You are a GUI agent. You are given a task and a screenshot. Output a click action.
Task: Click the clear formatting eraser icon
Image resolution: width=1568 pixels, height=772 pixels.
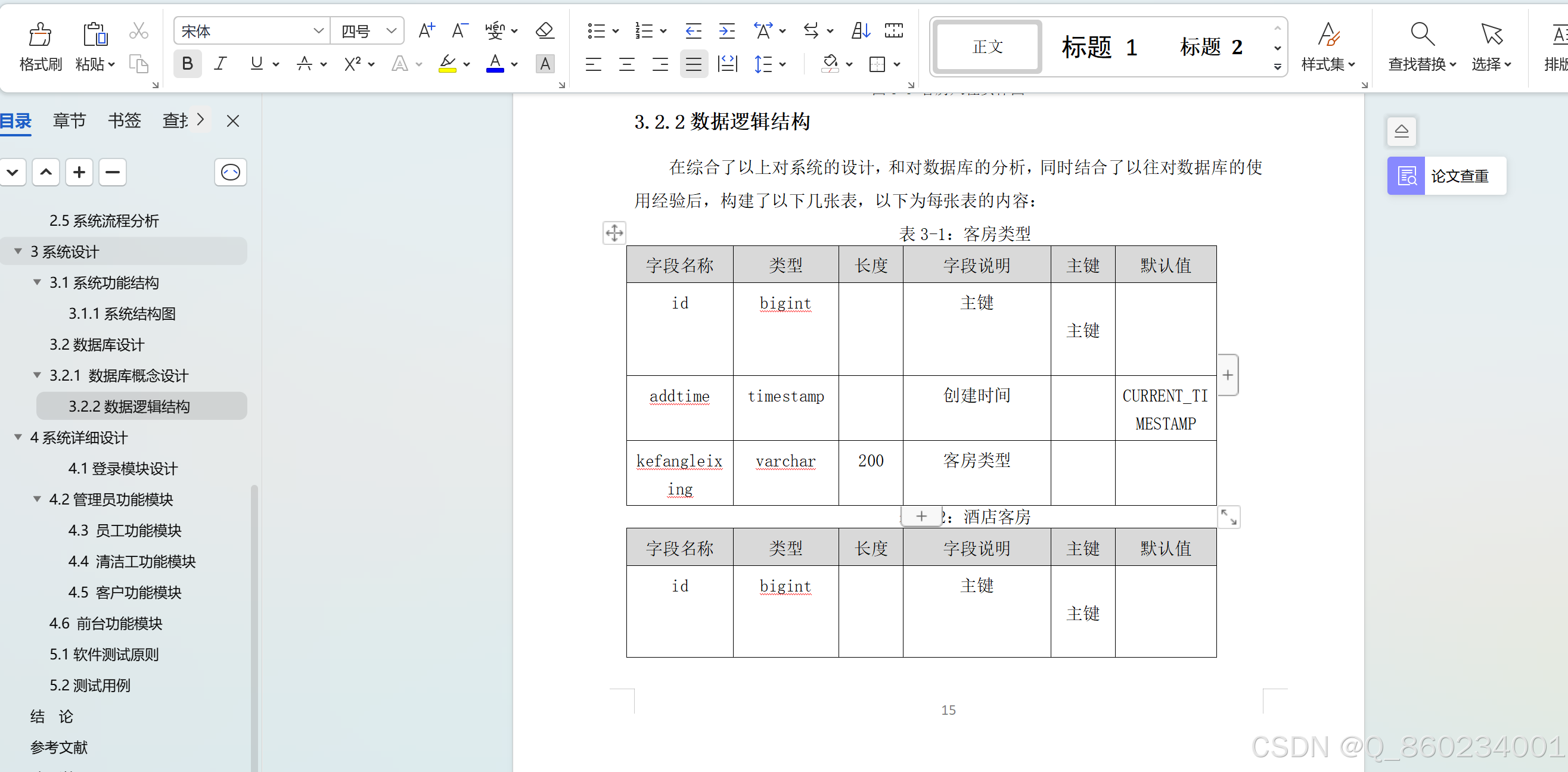[x=544, y=30]
